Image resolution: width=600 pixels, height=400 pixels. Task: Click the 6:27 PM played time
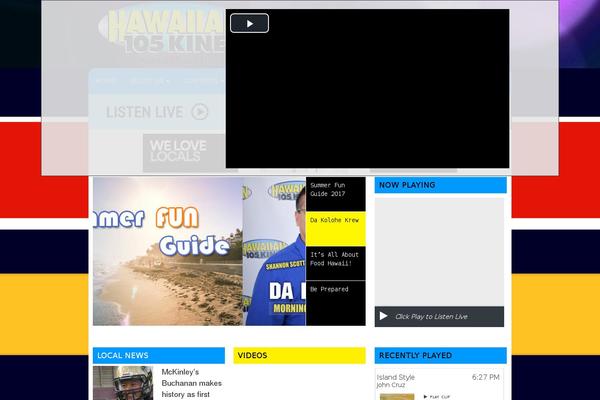[x=485, y=377]
